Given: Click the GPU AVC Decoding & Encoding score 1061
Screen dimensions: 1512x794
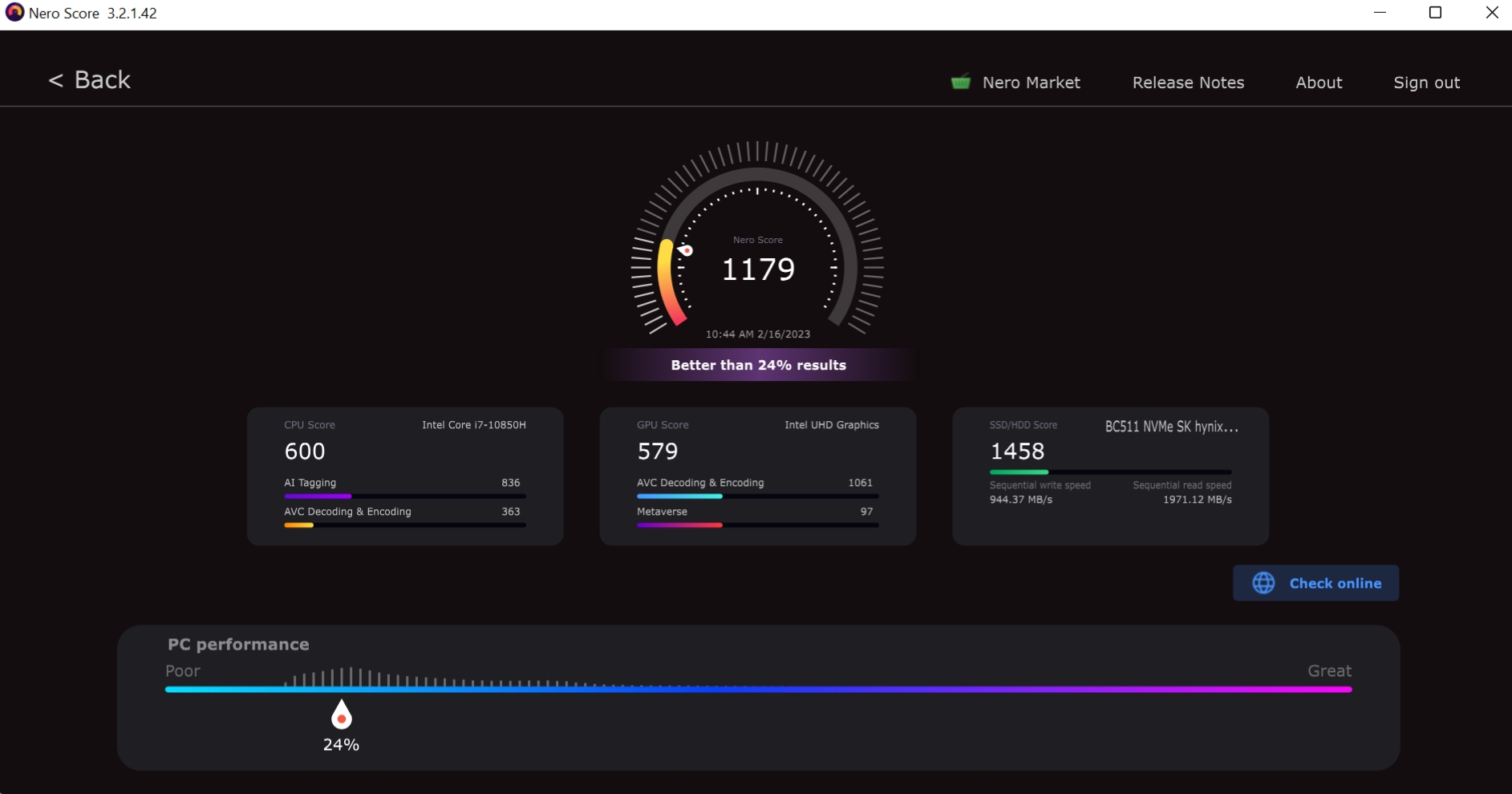Looking at the screenshot, I should [860, 483].
